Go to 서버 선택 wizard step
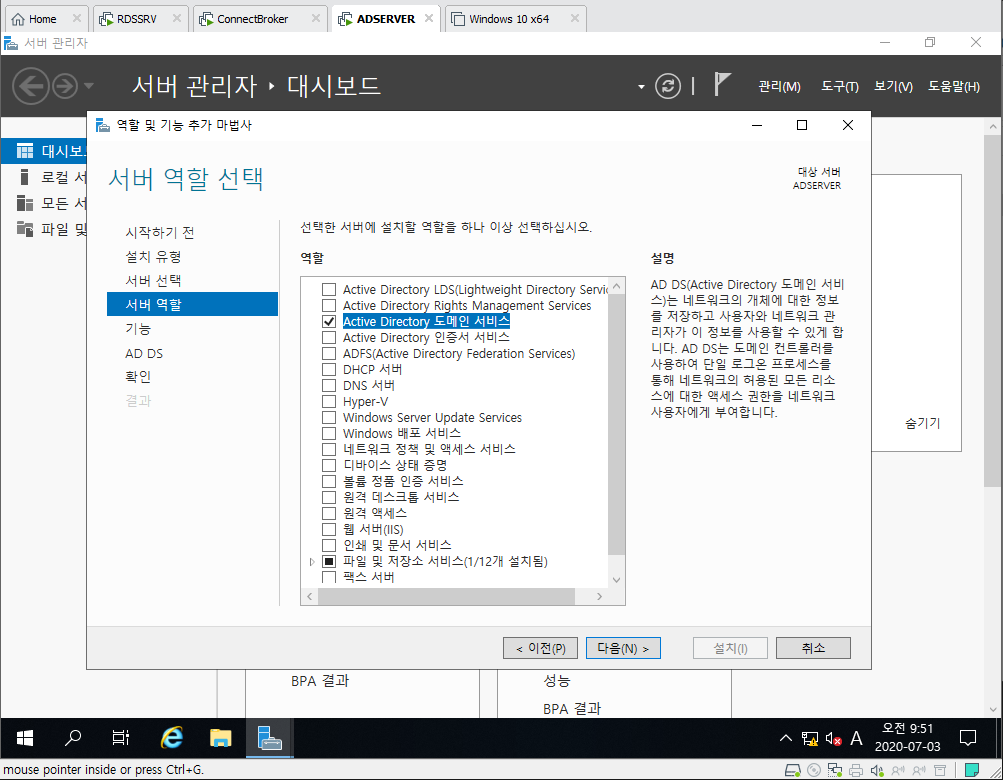 pyautogui.click(x=154, y=281)
